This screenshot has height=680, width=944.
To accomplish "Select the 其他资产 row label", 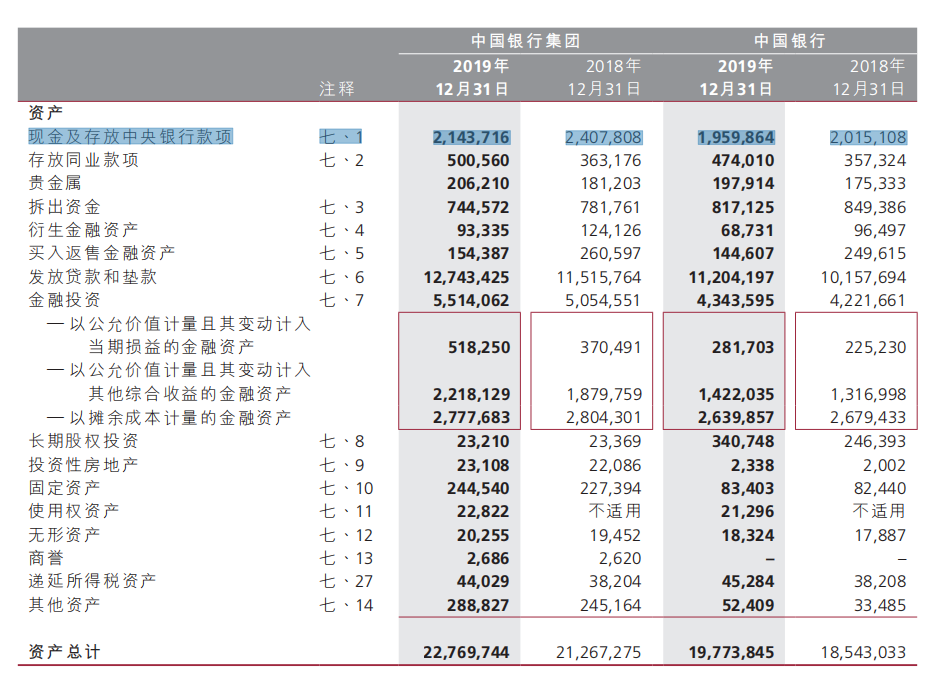I will coord(64,605).
